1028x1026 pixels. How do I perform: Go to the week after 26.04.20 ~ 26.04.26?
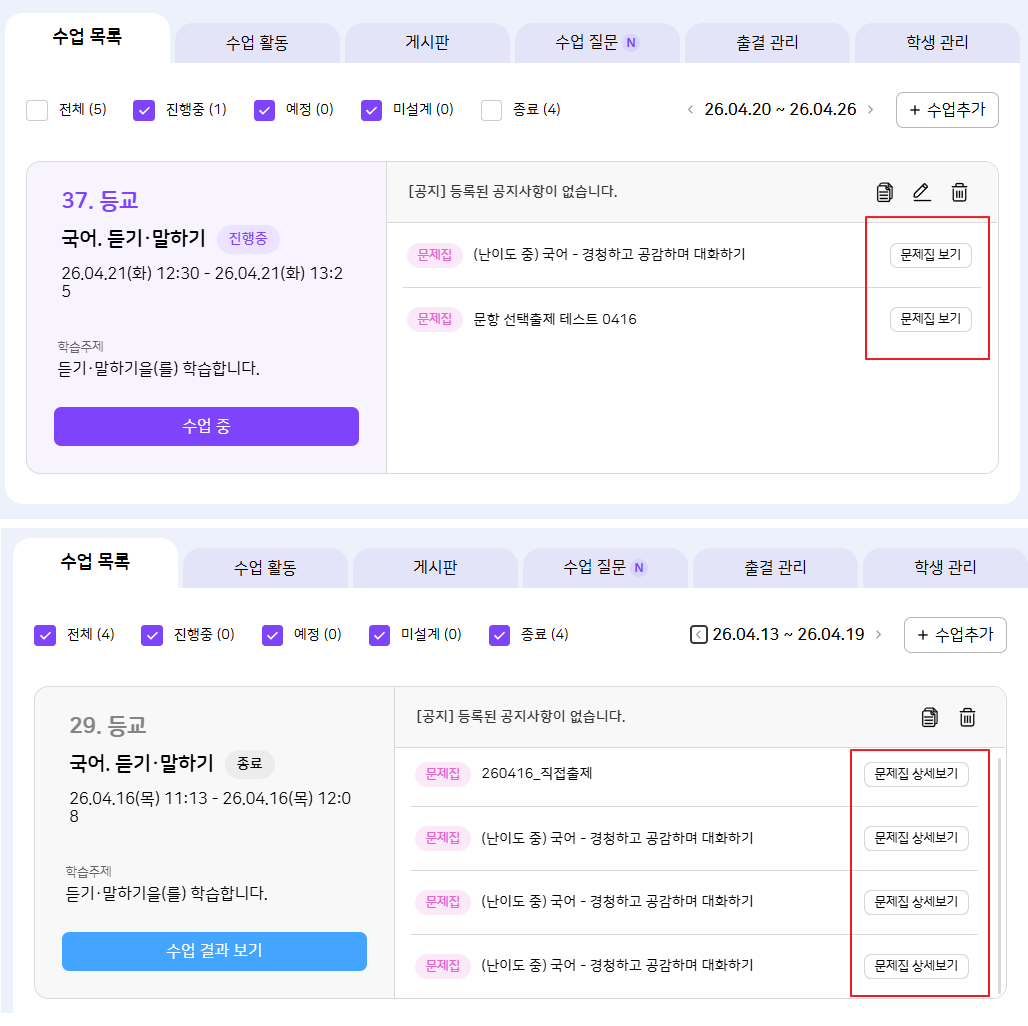coord(870,110)
